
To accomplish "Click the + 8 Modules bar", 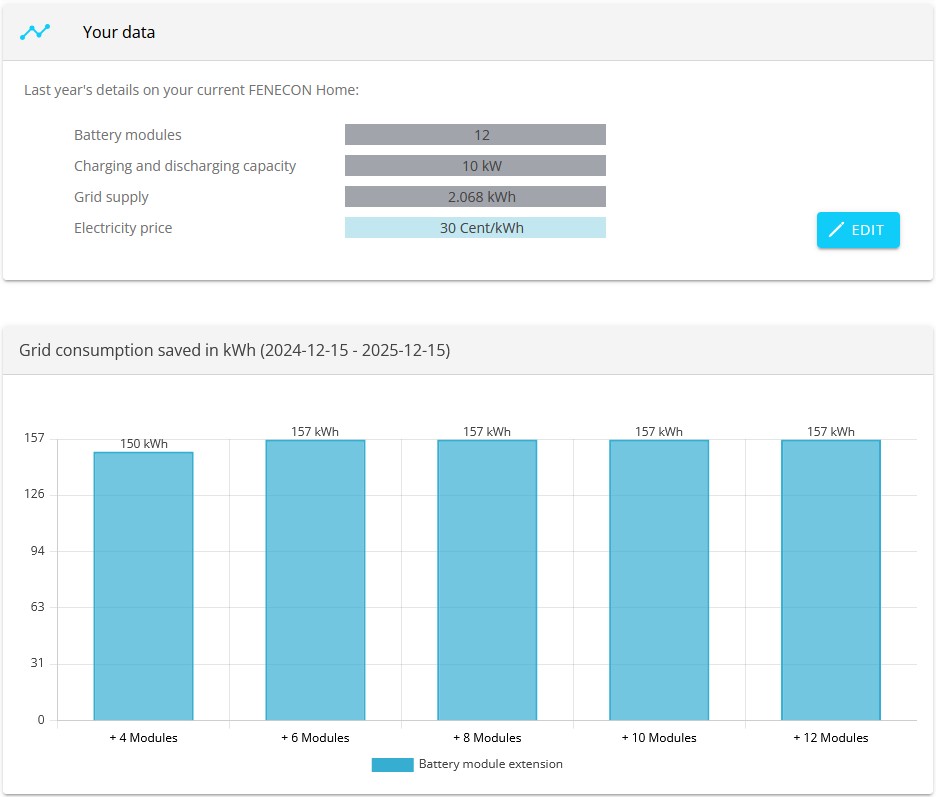I will pyautogui.click(x=487, y=580).
